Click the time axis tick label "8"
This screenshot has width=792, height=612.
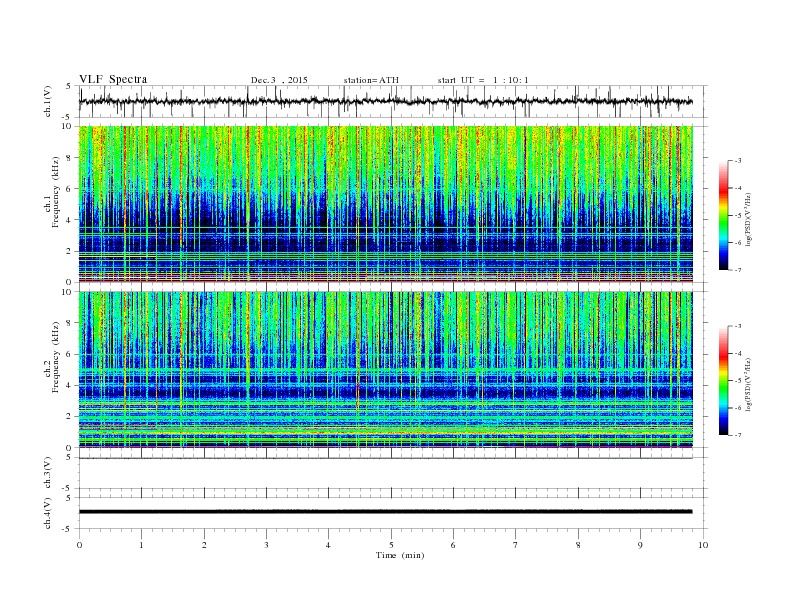click(578, 545)
